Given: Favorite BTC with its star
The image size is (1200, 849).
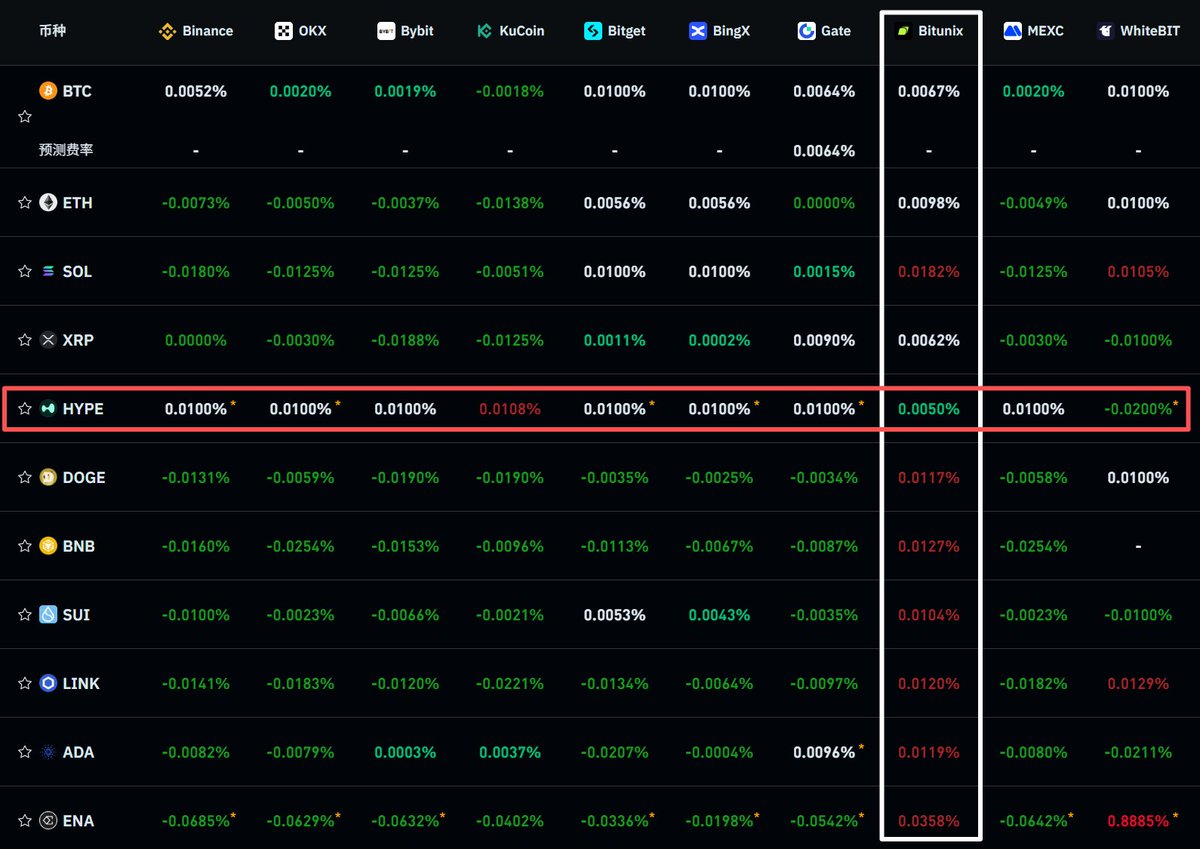Looking at the screenshot, I should 25,117.
